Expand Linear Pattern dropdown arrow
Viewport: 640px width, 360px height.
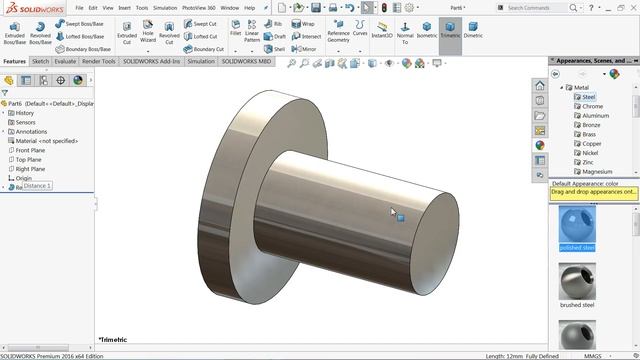252,51
